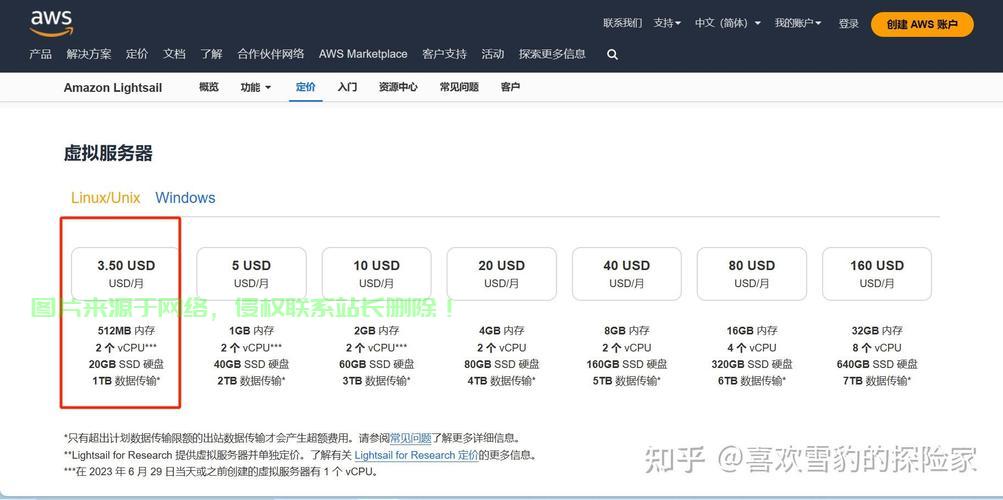Viewport: 1003px width, 500px height.
Task: Open the 客户支持 menu
Action: point(445,54)
